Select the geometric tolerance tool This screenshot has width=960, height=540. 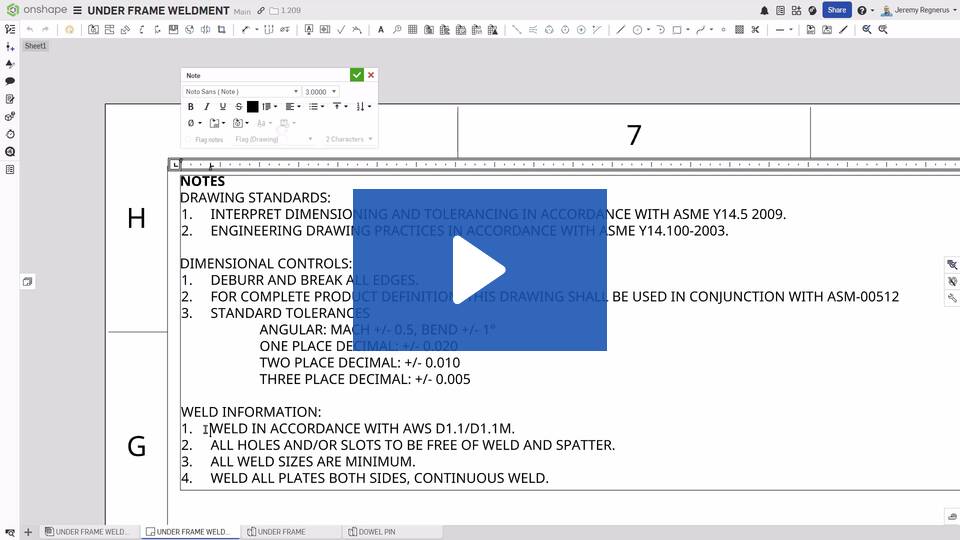coord(324,29)
